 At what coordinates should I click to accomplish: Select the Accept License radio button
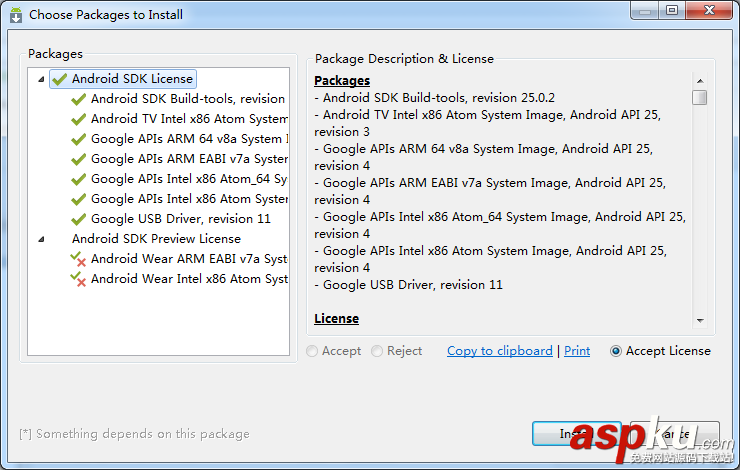tap(616, 351)
